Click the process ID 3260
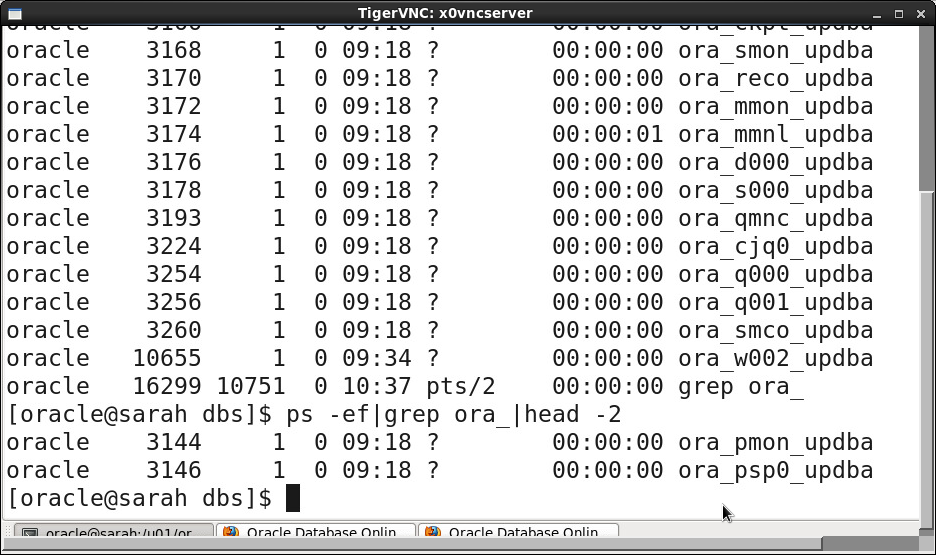Viewport: 936px width, 555px height. 174,331
